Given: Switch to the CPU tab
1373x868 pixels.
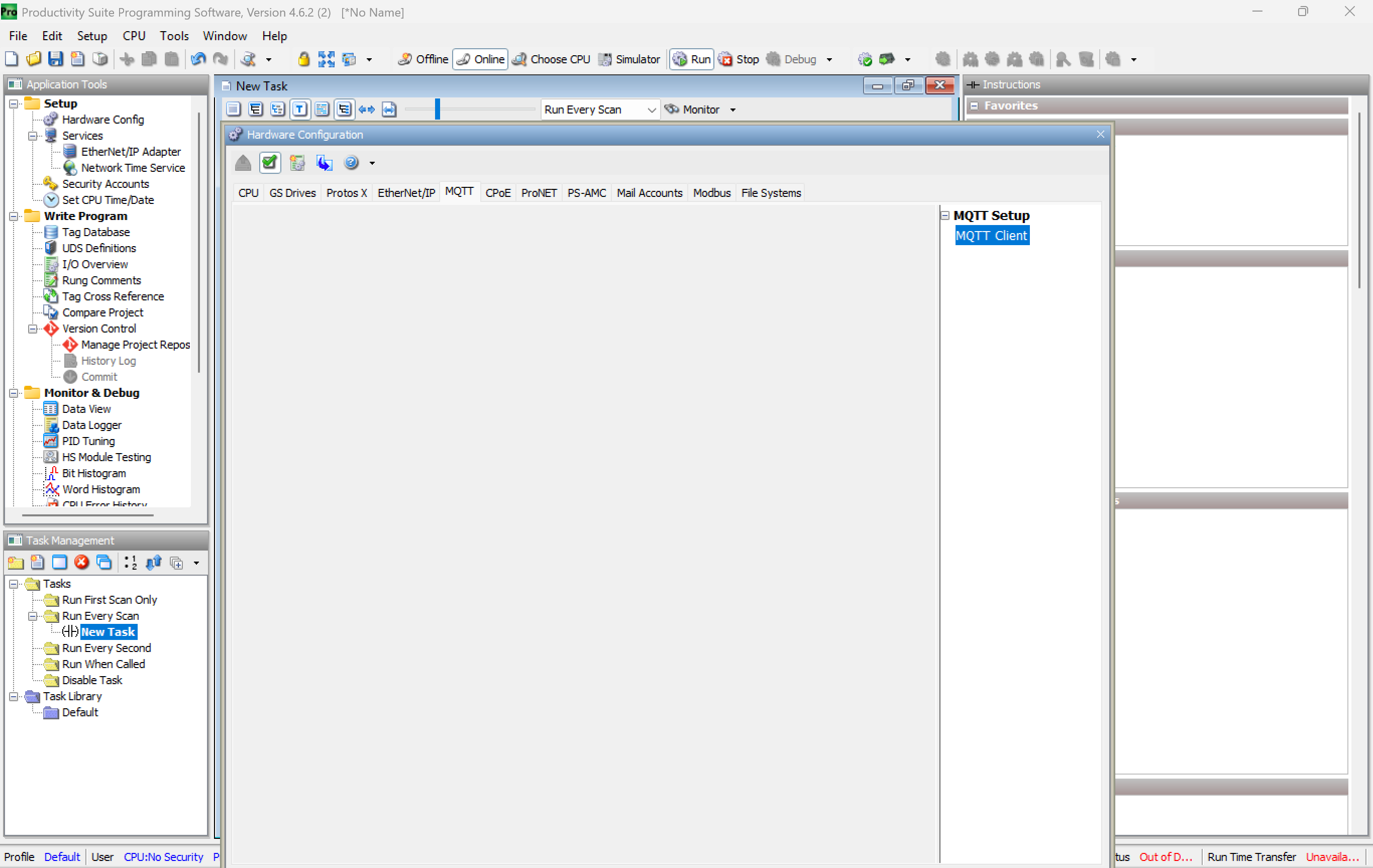Looking at the screenshot, I should click(248, 192).
